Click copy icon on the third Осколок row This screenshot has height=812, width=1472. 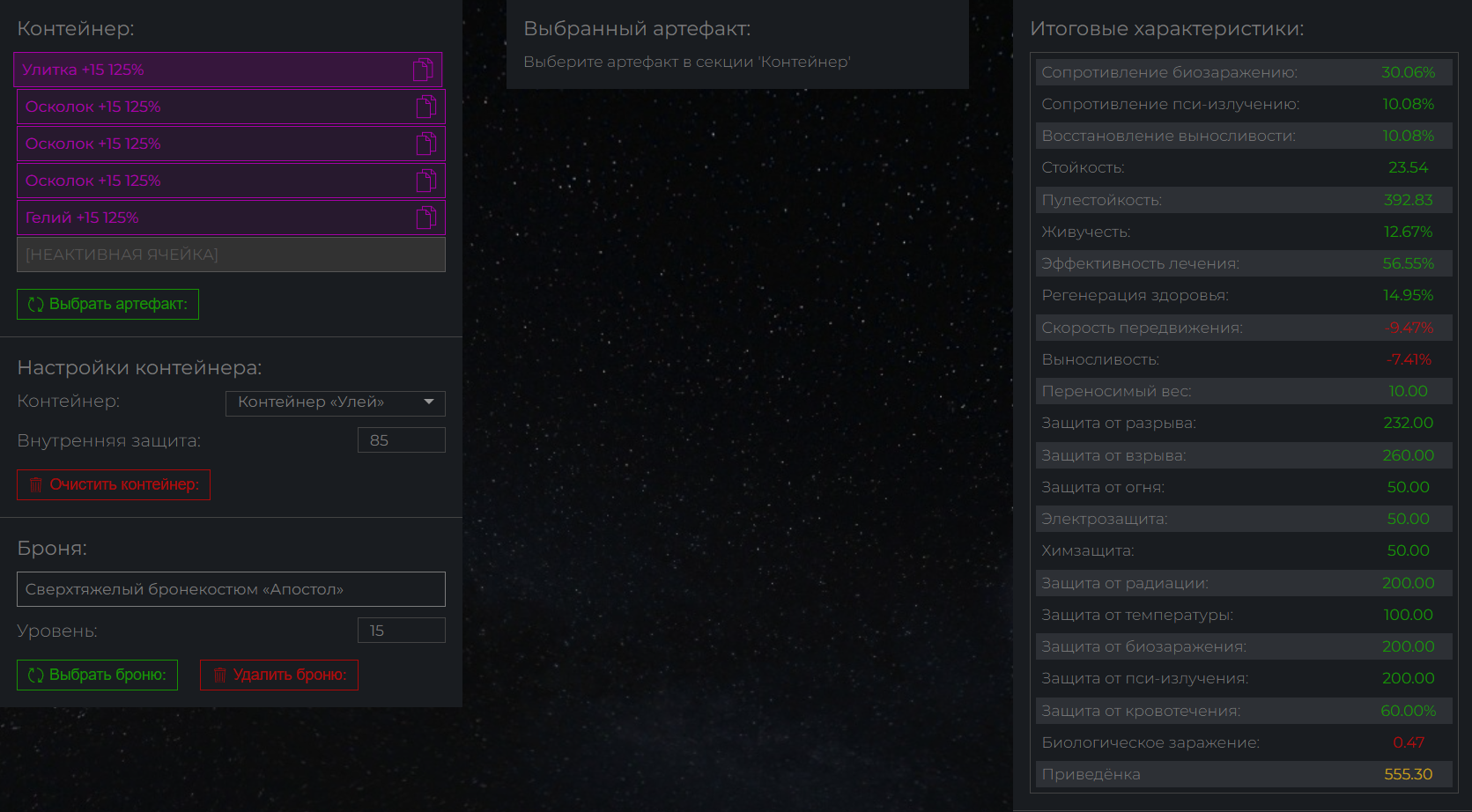(x=426, y=181)
